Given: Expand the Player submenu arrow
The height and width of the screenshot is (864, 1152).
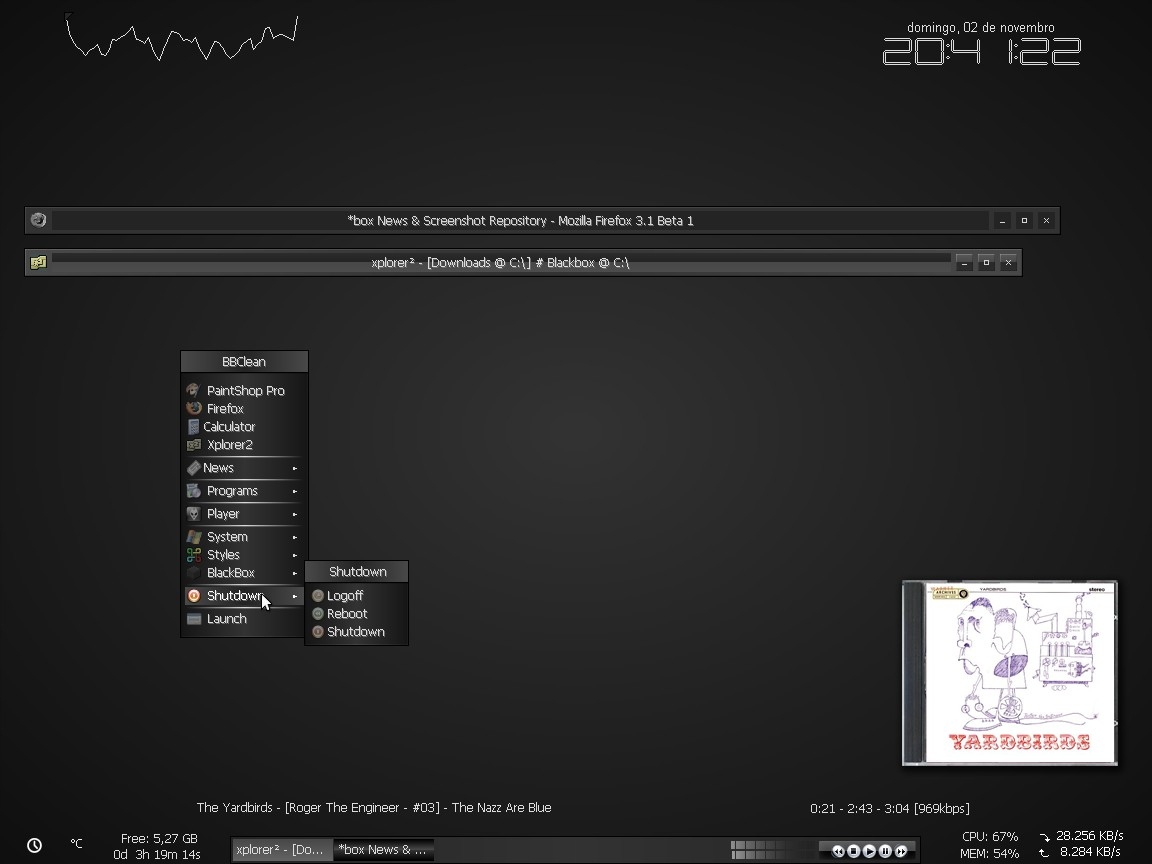Looking at the screenshot, I should pyautogui.click(x=295, y=514).
